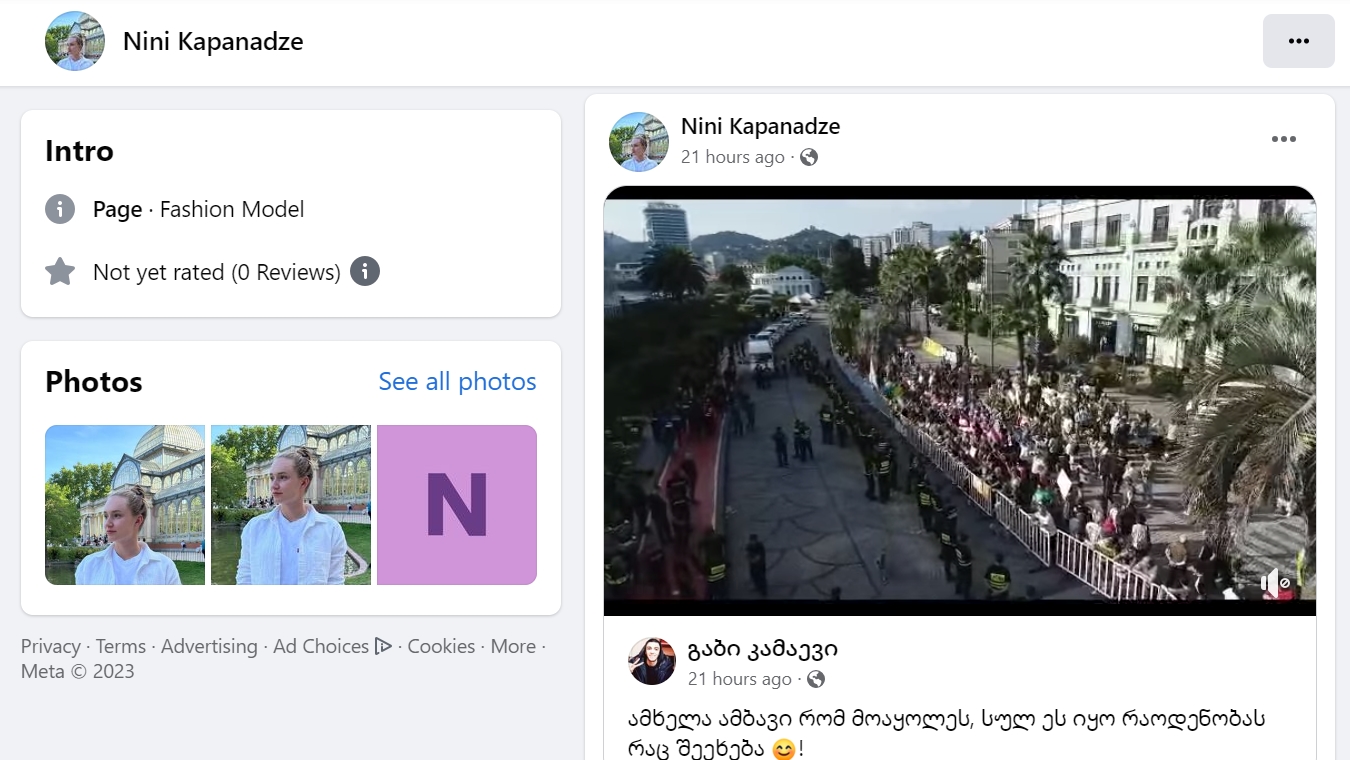Click the Meta © 2023 text
This screenshot has height=760, width=1350.
pyautogui.click(x=78, y=671)
